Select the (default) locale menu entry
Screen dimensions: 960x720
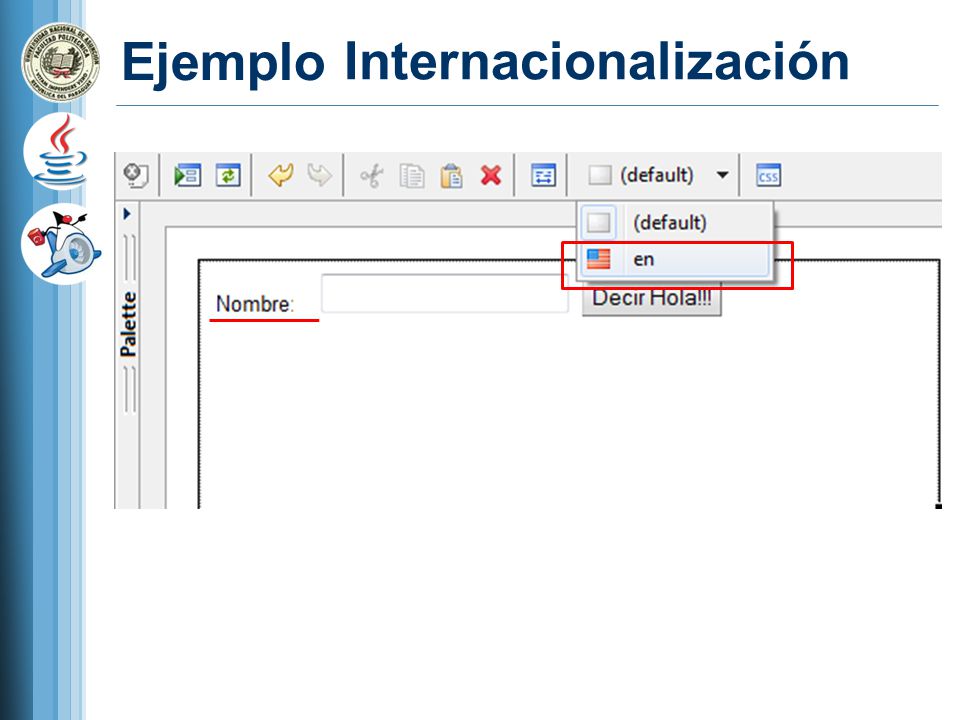click(674, 222)
